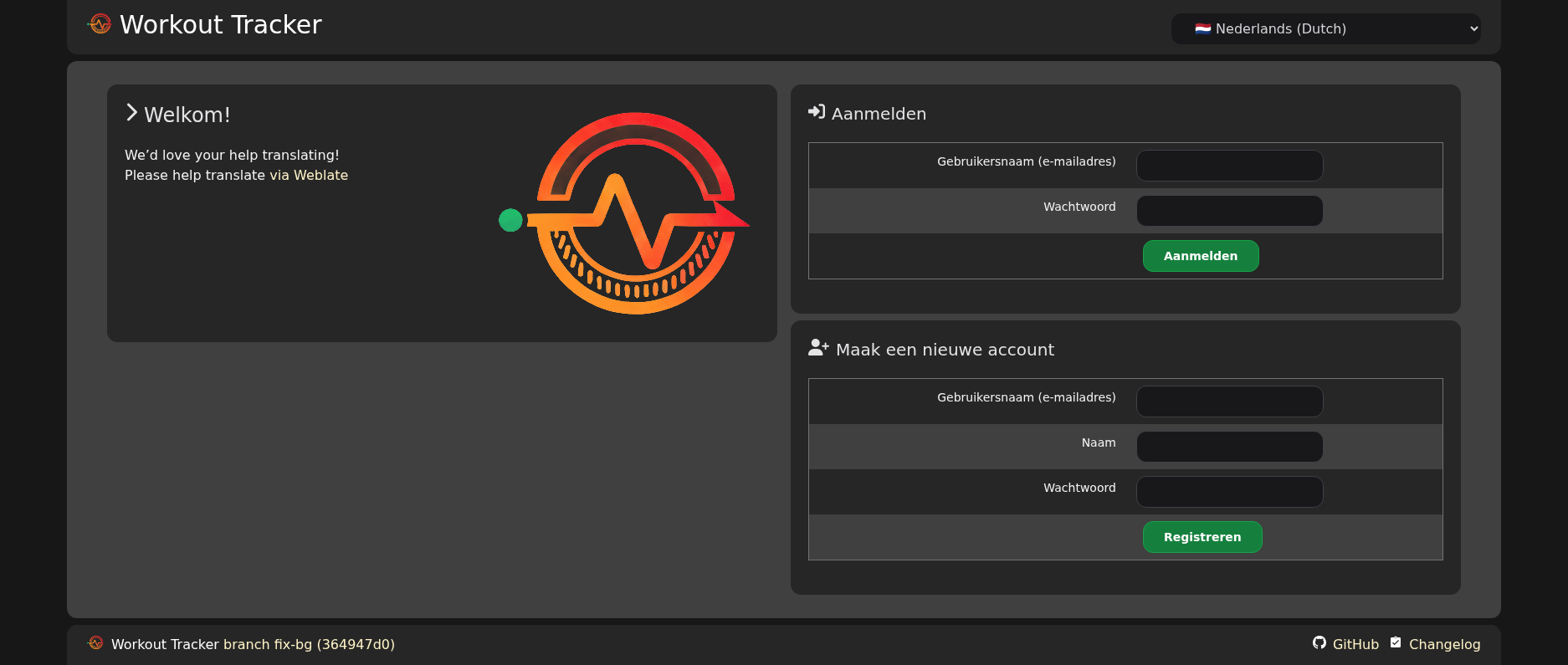Click the Dutch flag in language selector
The height and width of the screenshot is (665, 1568).
pos(1202,28)
